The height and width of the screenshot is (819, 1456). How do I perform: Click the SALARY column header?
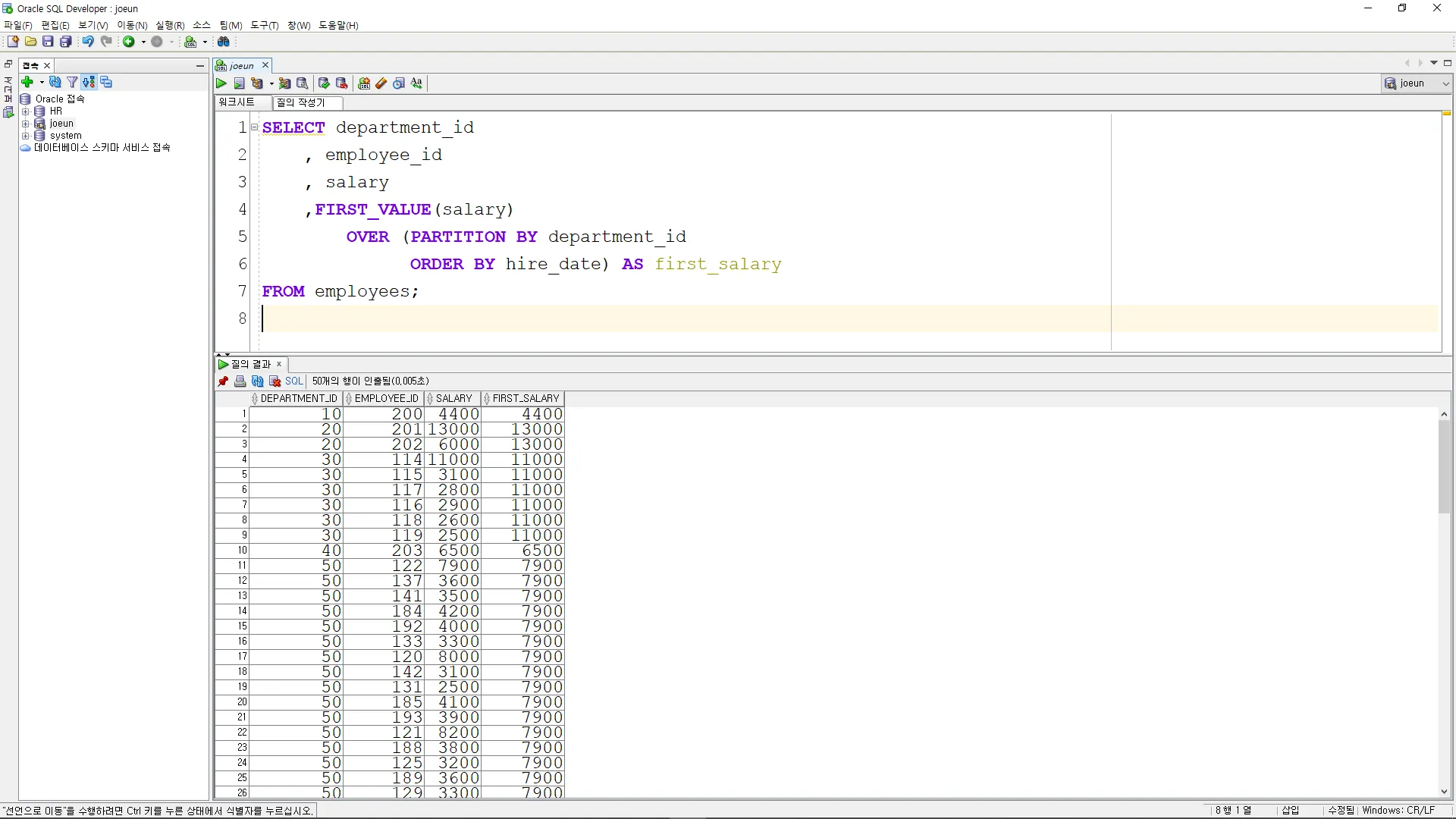coord(453,399)
